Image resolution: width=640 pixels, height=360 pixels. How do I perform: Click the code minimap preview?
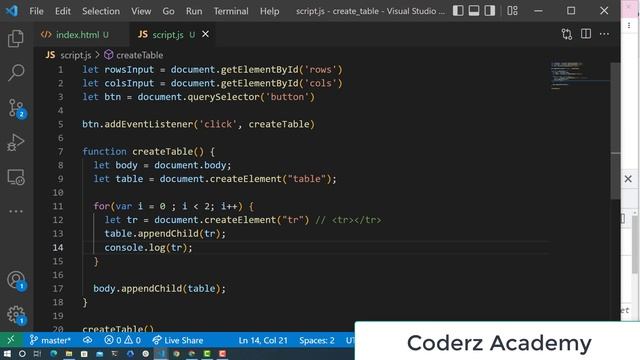pyautogui.click(x=580, y=76)
